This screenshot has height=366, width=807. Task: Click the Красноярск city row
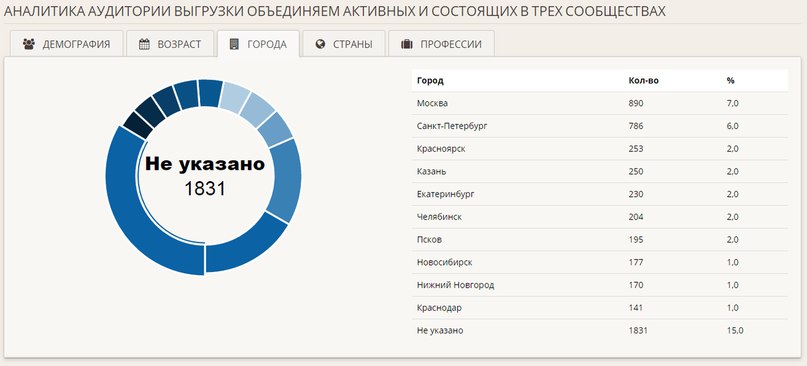coord(600,149)
